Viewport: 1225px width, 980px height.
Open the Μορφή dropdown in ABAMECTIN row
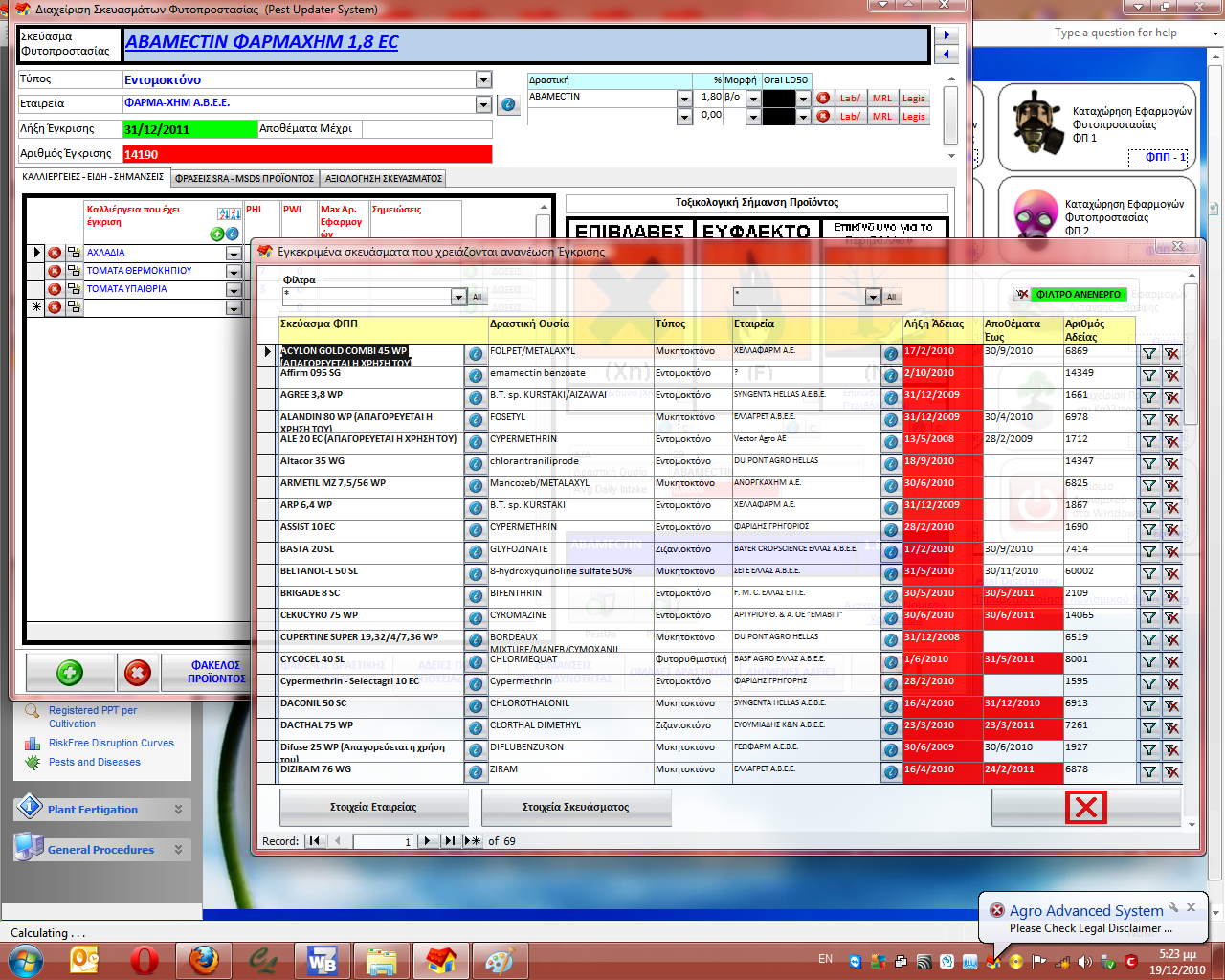(753, 99)
